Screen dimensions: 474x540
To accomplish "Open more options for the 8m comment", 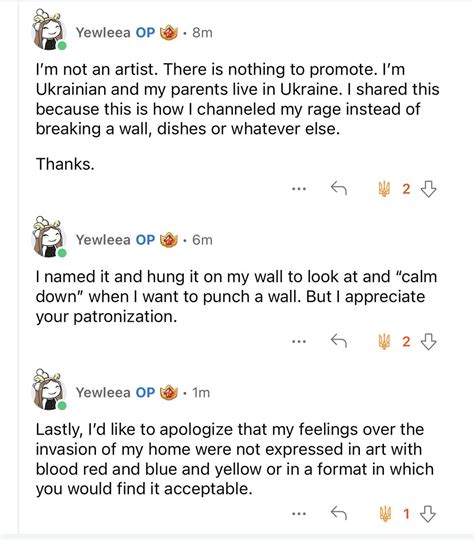I will click(299, 189).
